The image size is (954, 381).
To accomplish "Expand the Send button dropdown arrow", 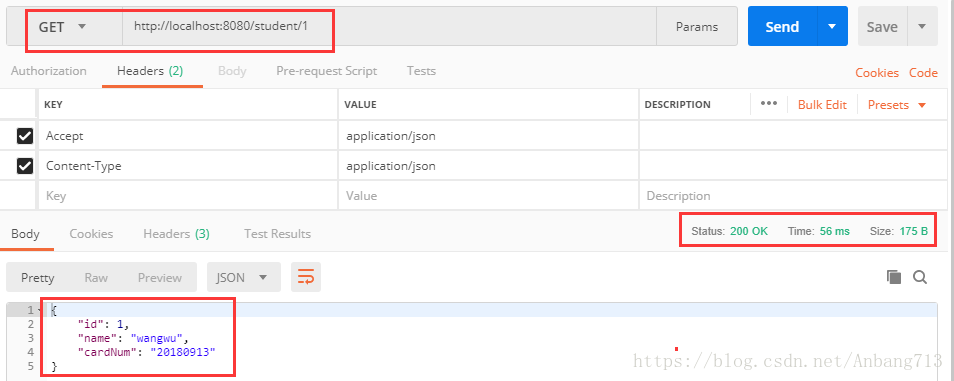I will (x=832, y=27).
